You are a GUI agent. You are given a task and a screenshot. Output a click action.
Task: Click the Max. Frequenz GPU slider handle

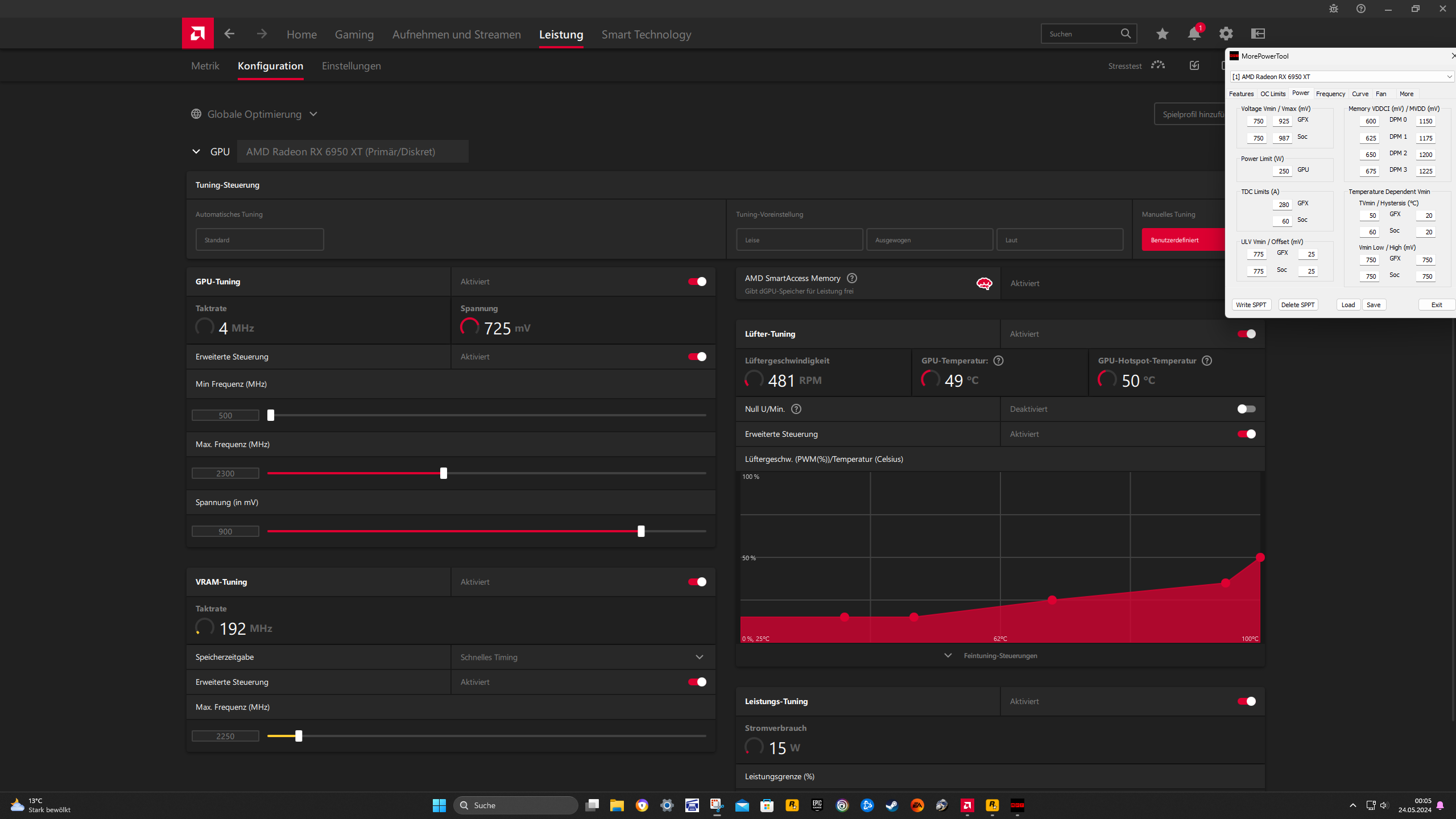tap(444, 473)
